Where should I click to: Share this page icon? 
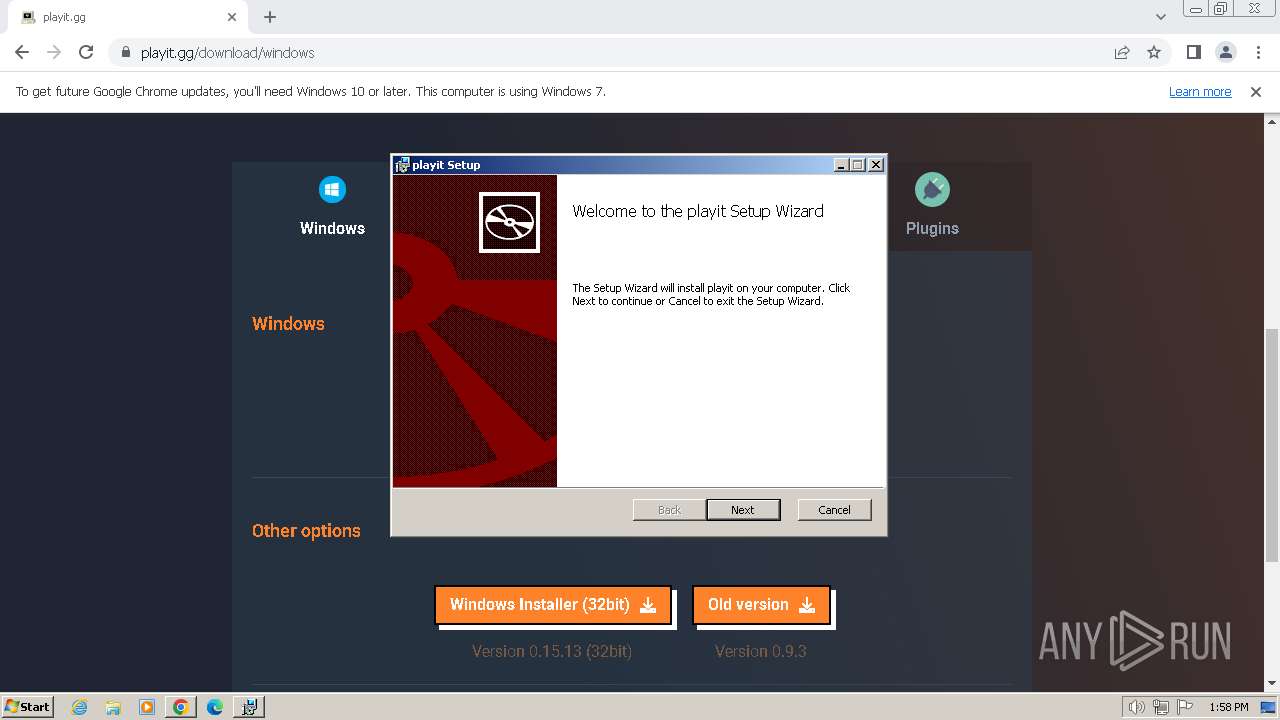tap(1122, 53)
